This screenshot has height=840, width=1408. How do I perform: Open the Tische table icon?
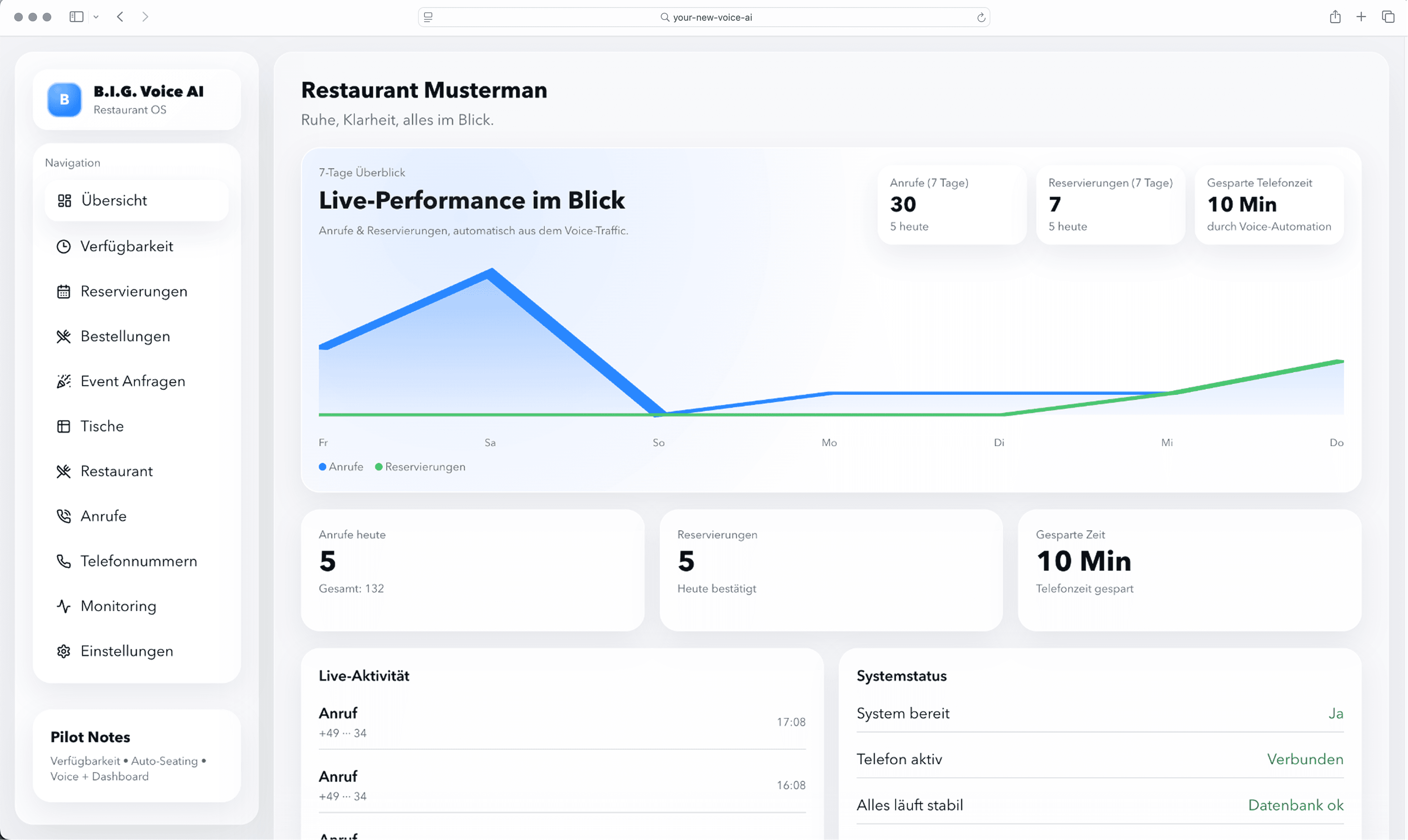point(64,426)
